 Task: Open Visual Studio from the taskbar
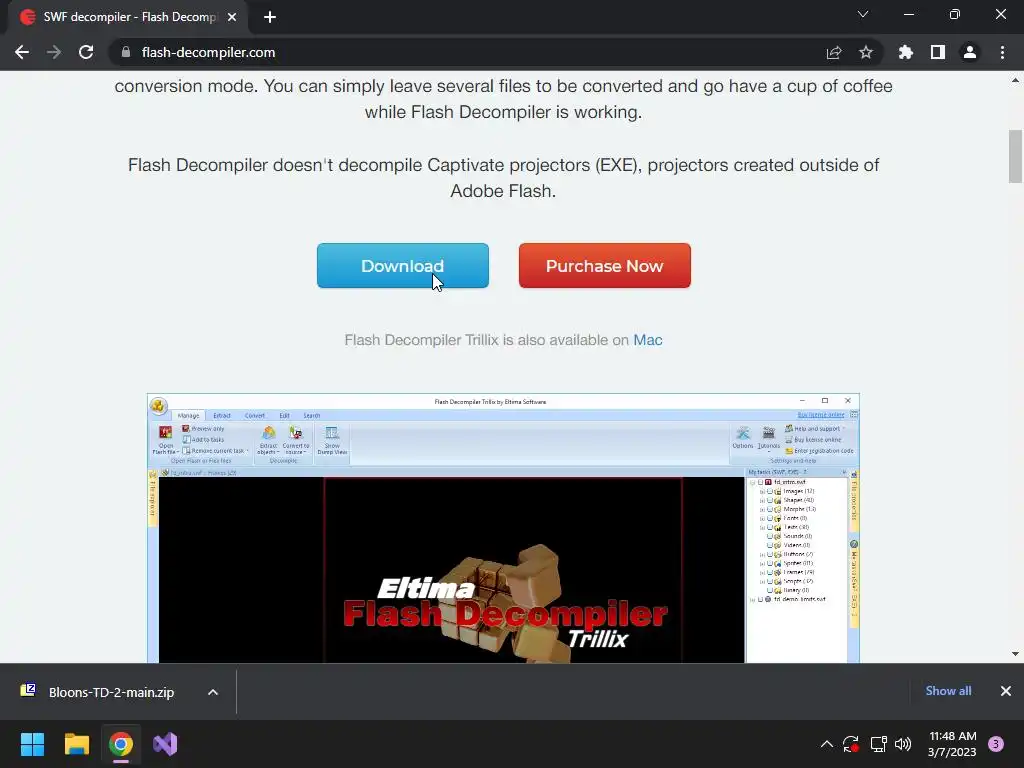point(165,744)
